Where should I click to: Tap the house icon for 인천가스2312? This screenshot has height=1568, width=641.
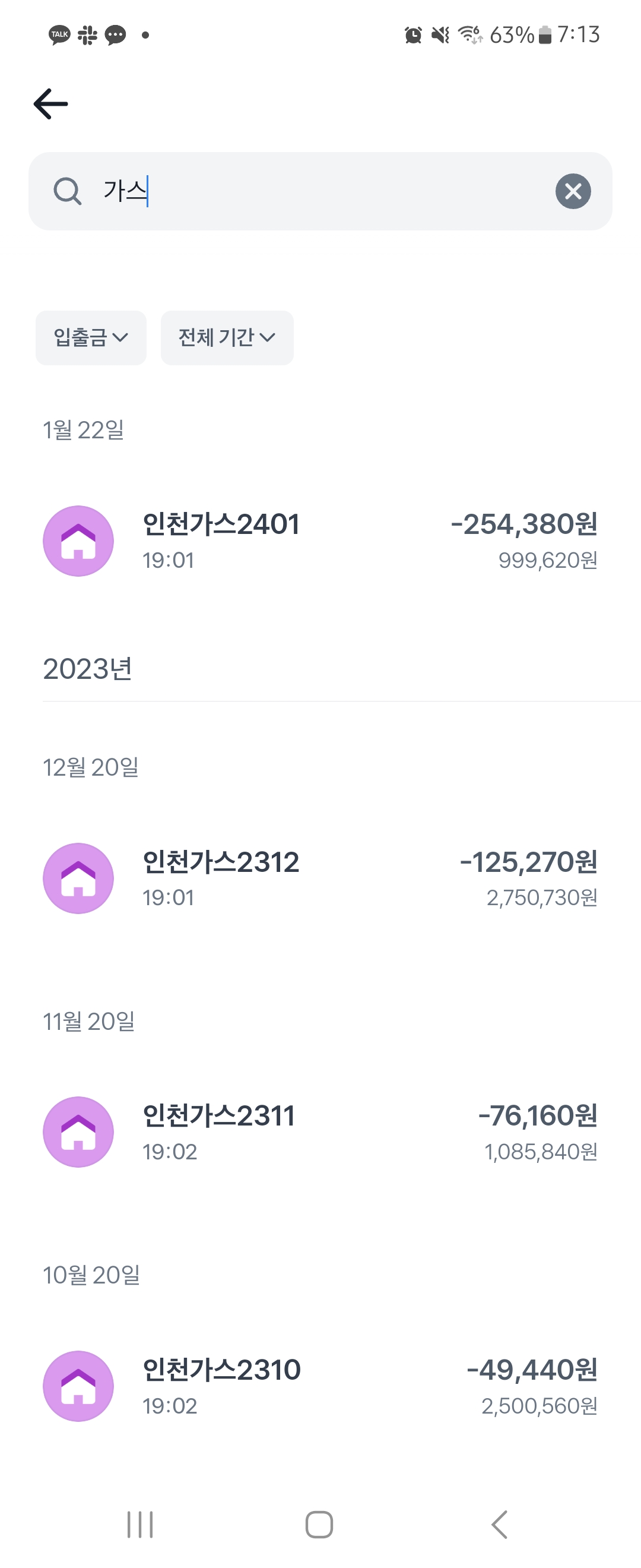pos(78,878)
